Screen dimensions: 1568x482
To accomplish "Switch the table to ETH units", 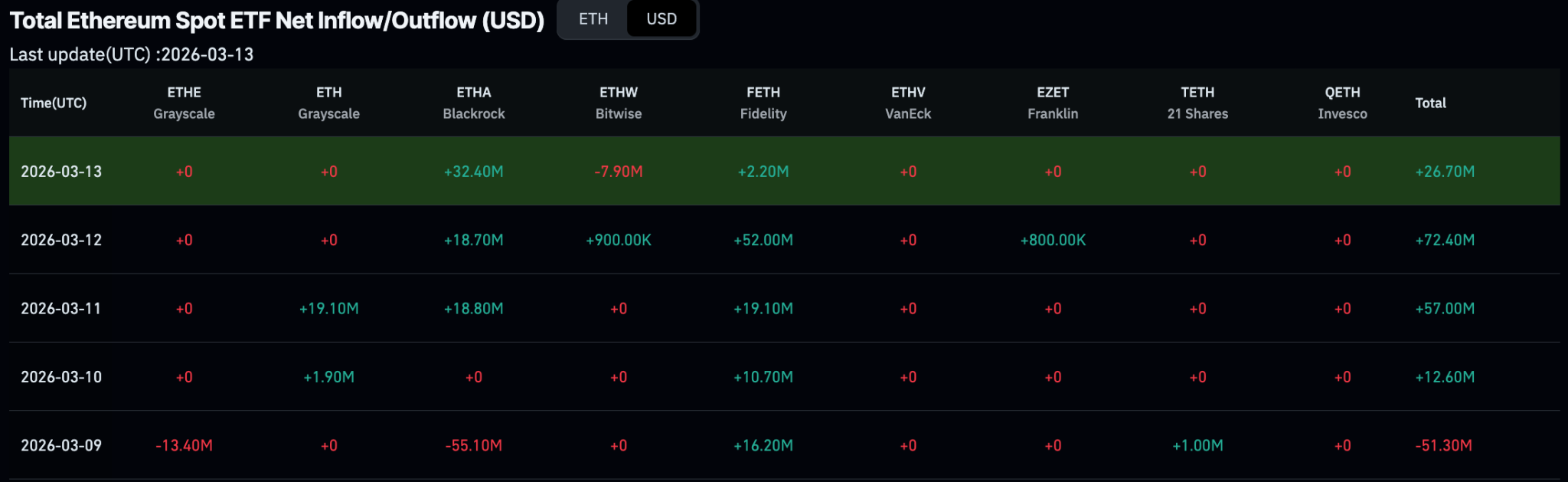I will pos(593,19).
